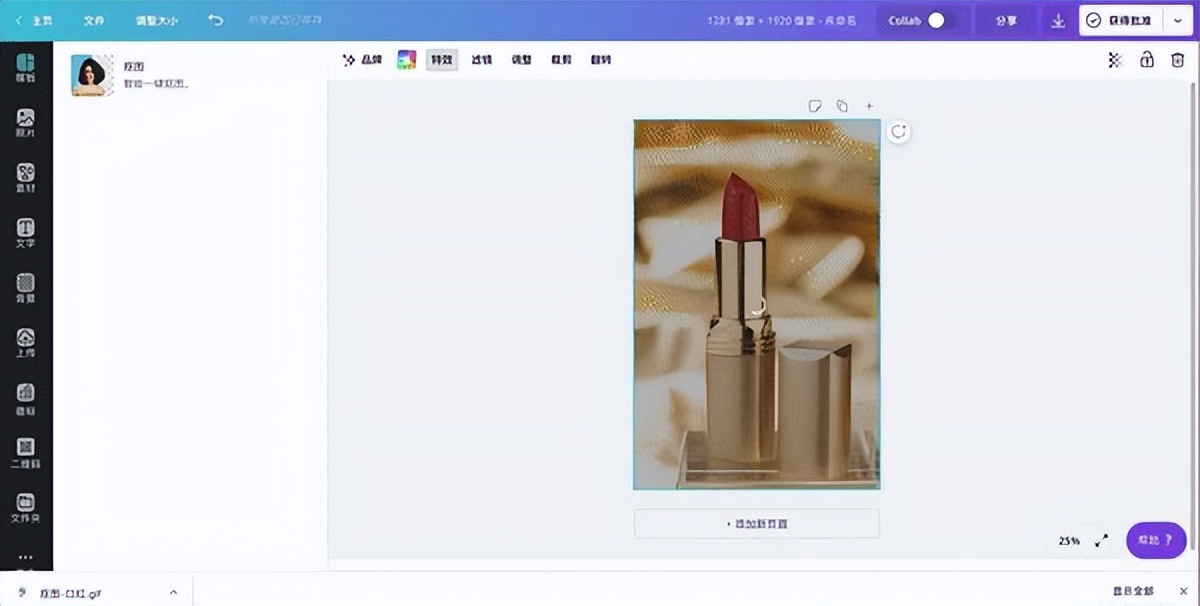Image resolution: width=1200 pixels, height=606 pixels.
Task: Click the trash delete icon
Action: [x=1177, y=60]
